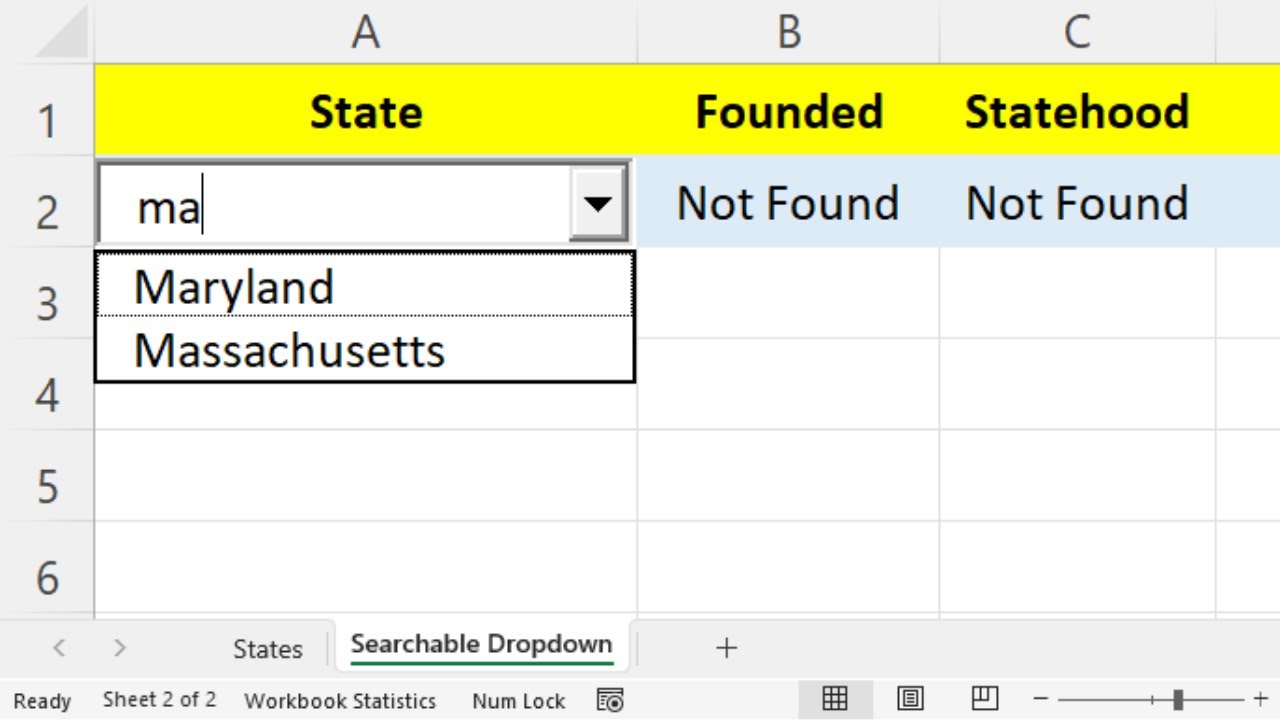Open Workbook Statistics from status bar

click(x=340, y=701)
